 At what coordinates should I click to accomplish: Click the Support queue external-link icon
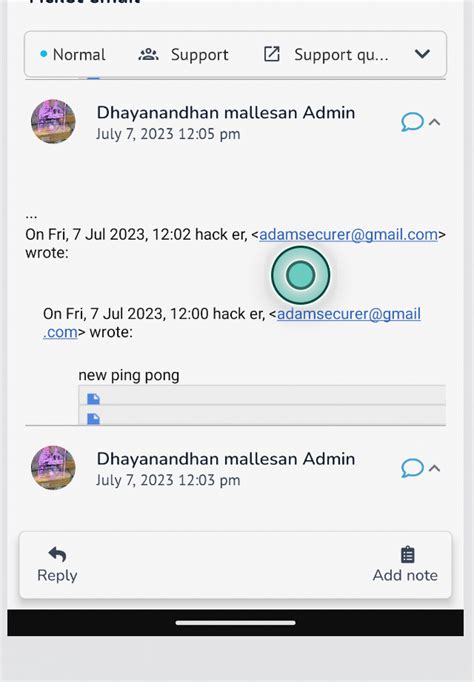click(272, 55)
